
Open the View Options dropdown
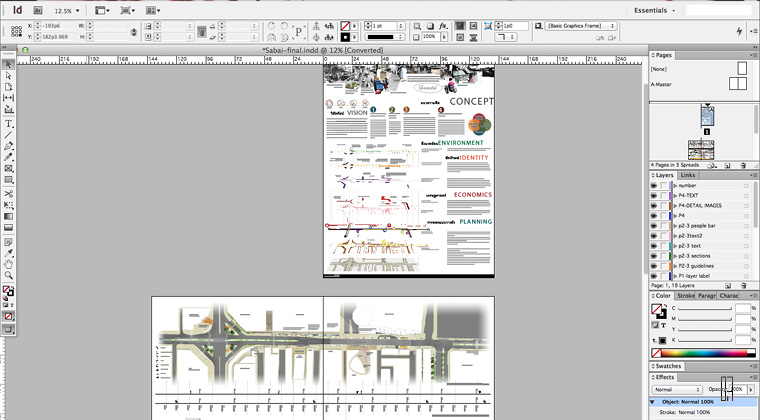coord(102,10)
